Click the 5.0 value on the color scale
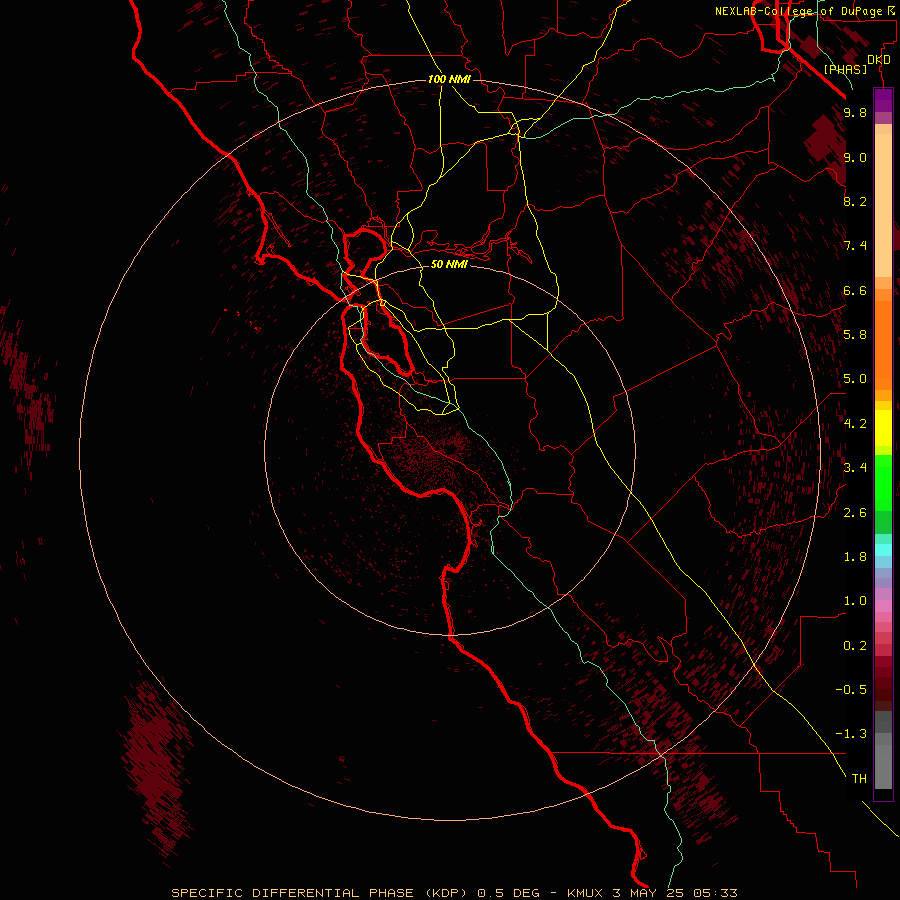This screenshot has height=900, width=900. point(855,379)
